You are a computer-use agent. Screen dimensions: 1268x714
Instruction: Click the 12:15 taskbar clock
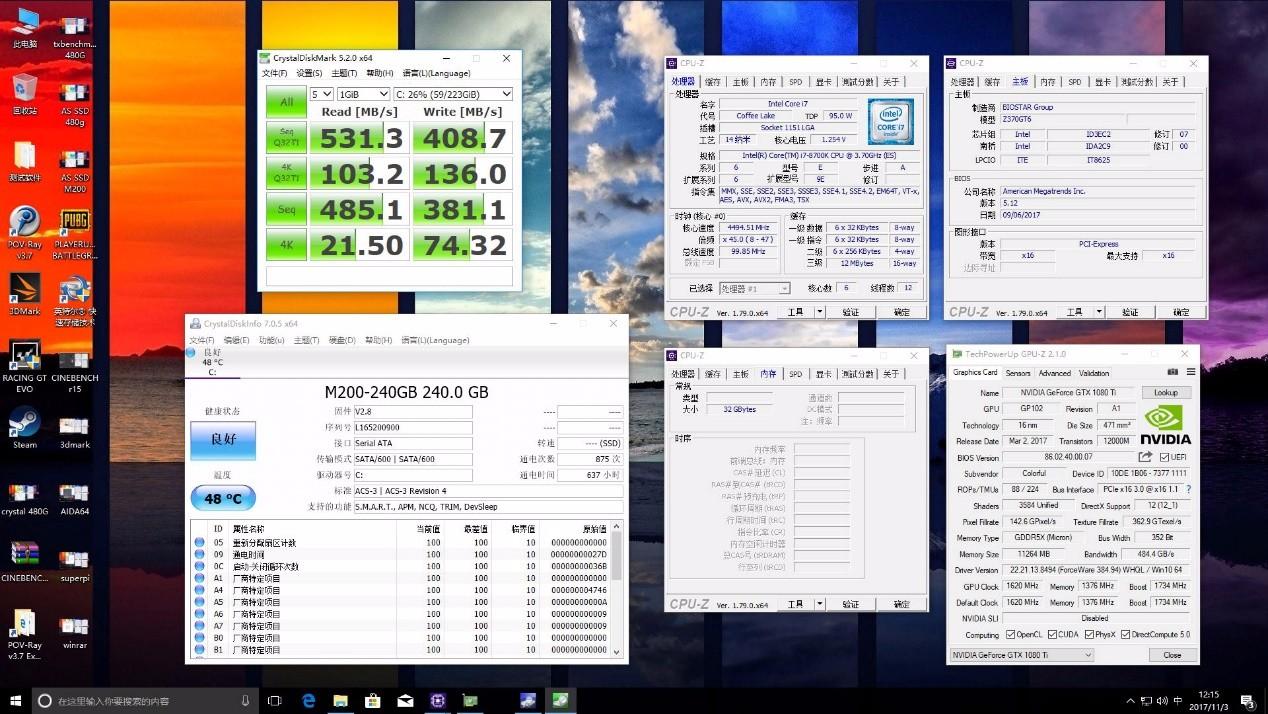(x=1209, y=694)
